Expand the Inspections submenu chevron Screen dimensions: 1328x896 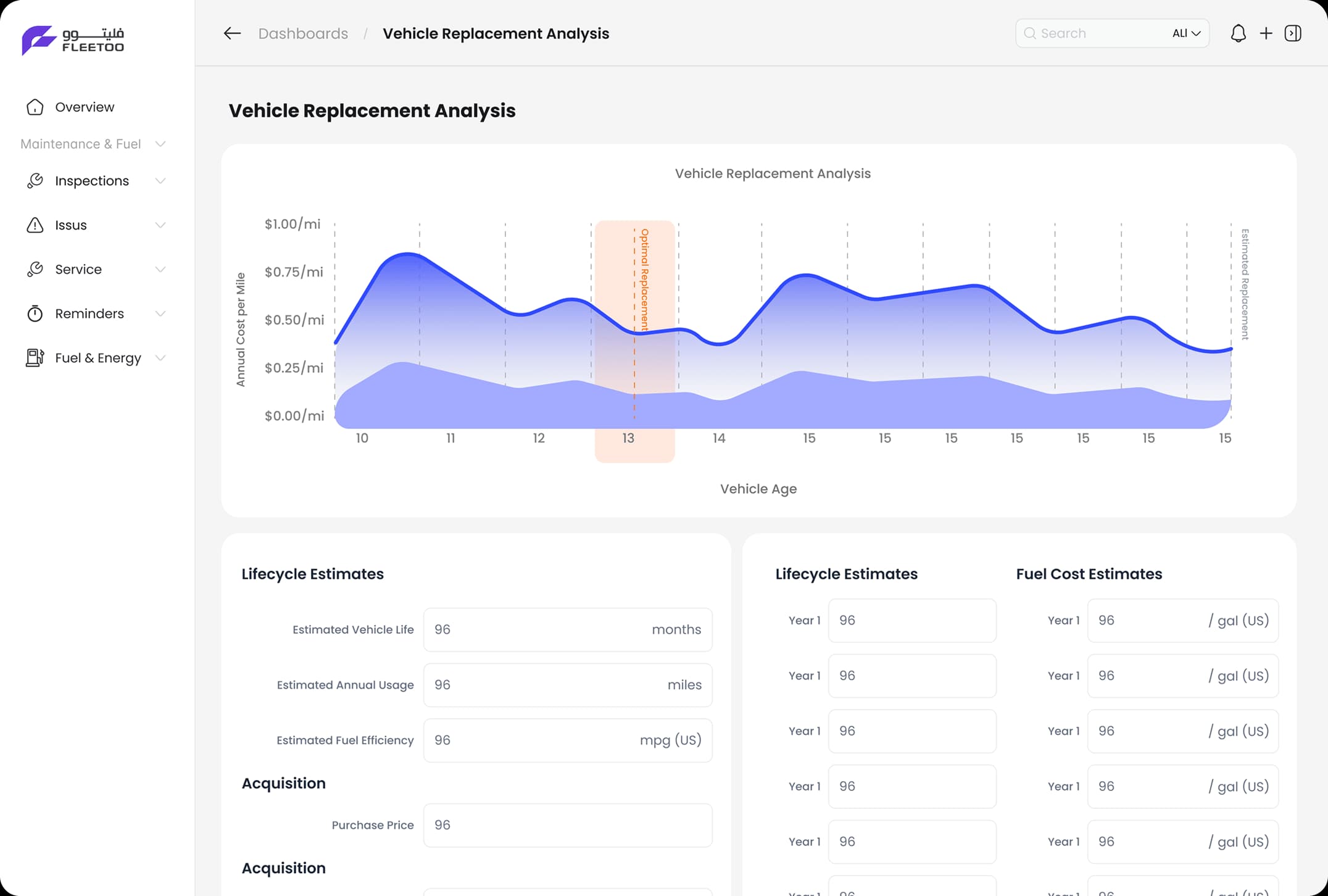[x=160, y=181]
